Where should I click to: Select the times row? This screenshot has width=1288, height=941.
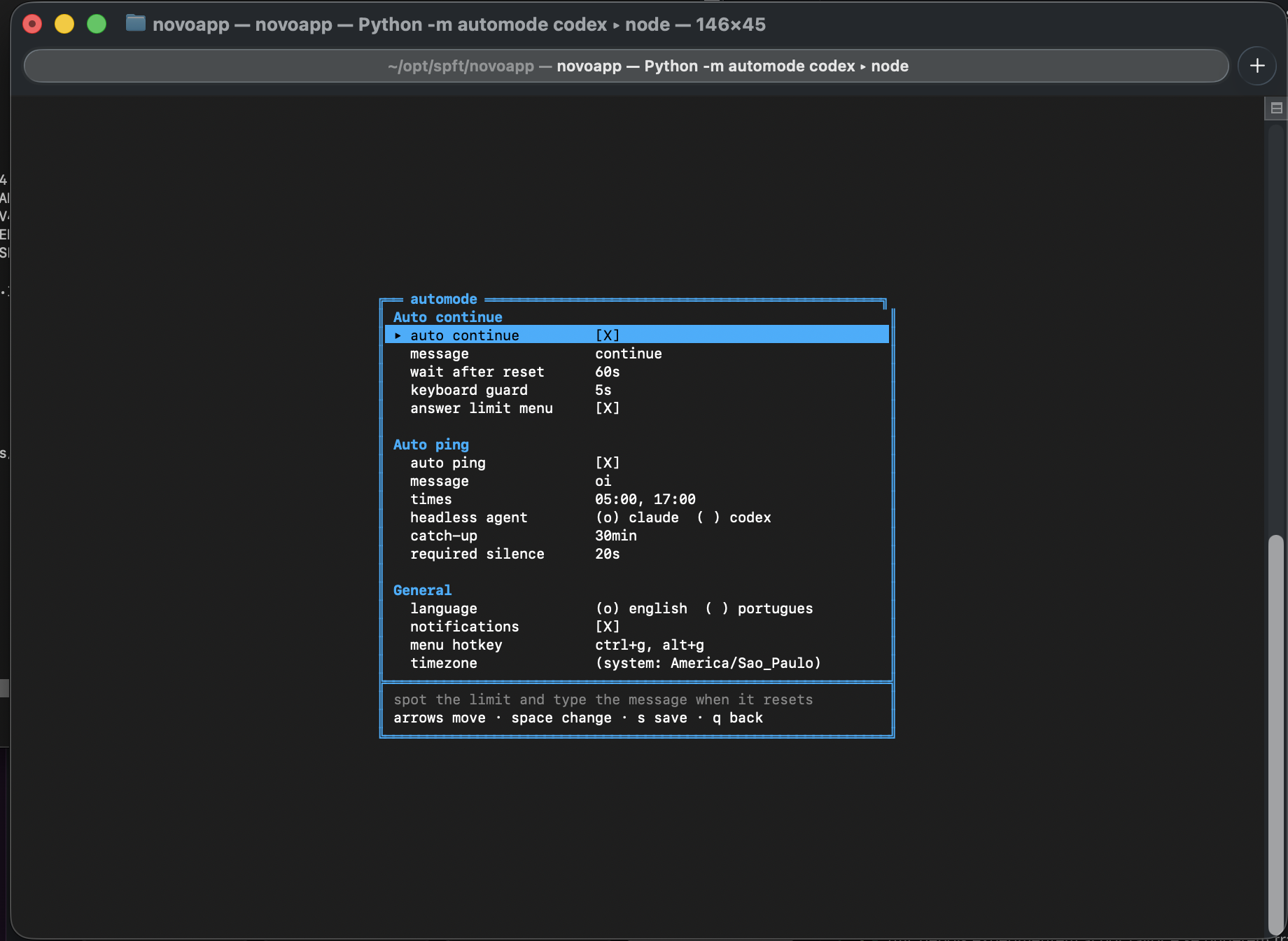click(637, 499)
